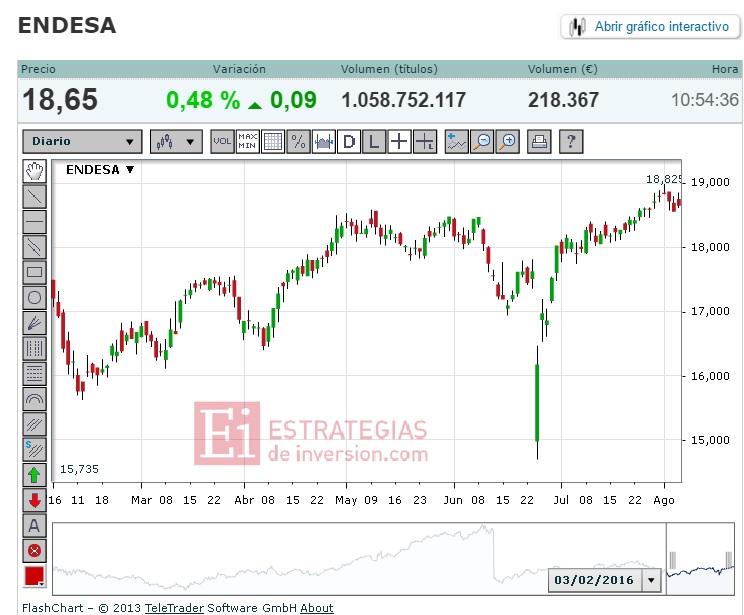Print the chart
This screenshot has height=615, width=744.
(539, 141)
